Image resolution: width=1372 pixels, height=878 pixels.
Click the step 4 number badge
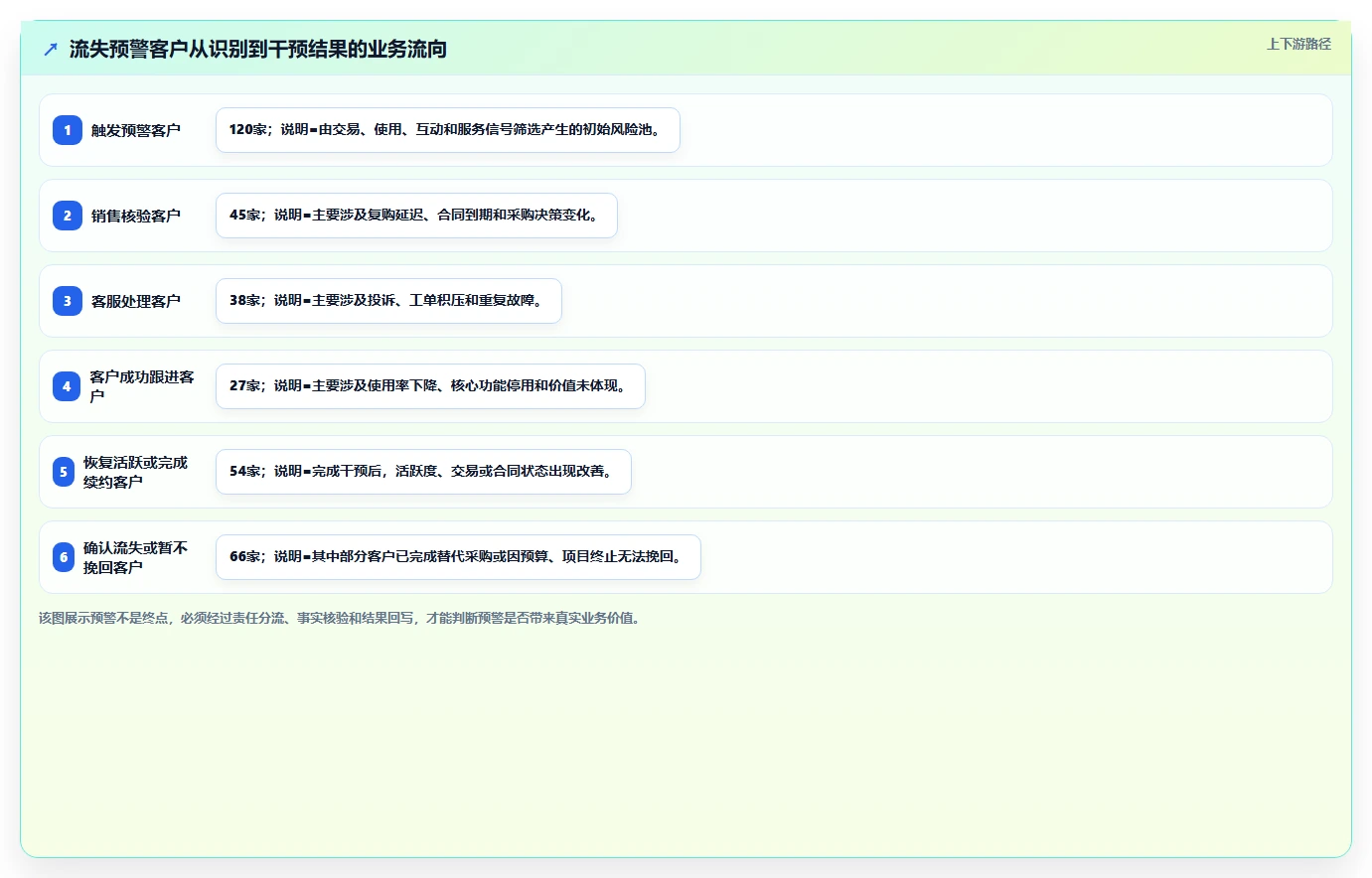(x=67, y=386)
